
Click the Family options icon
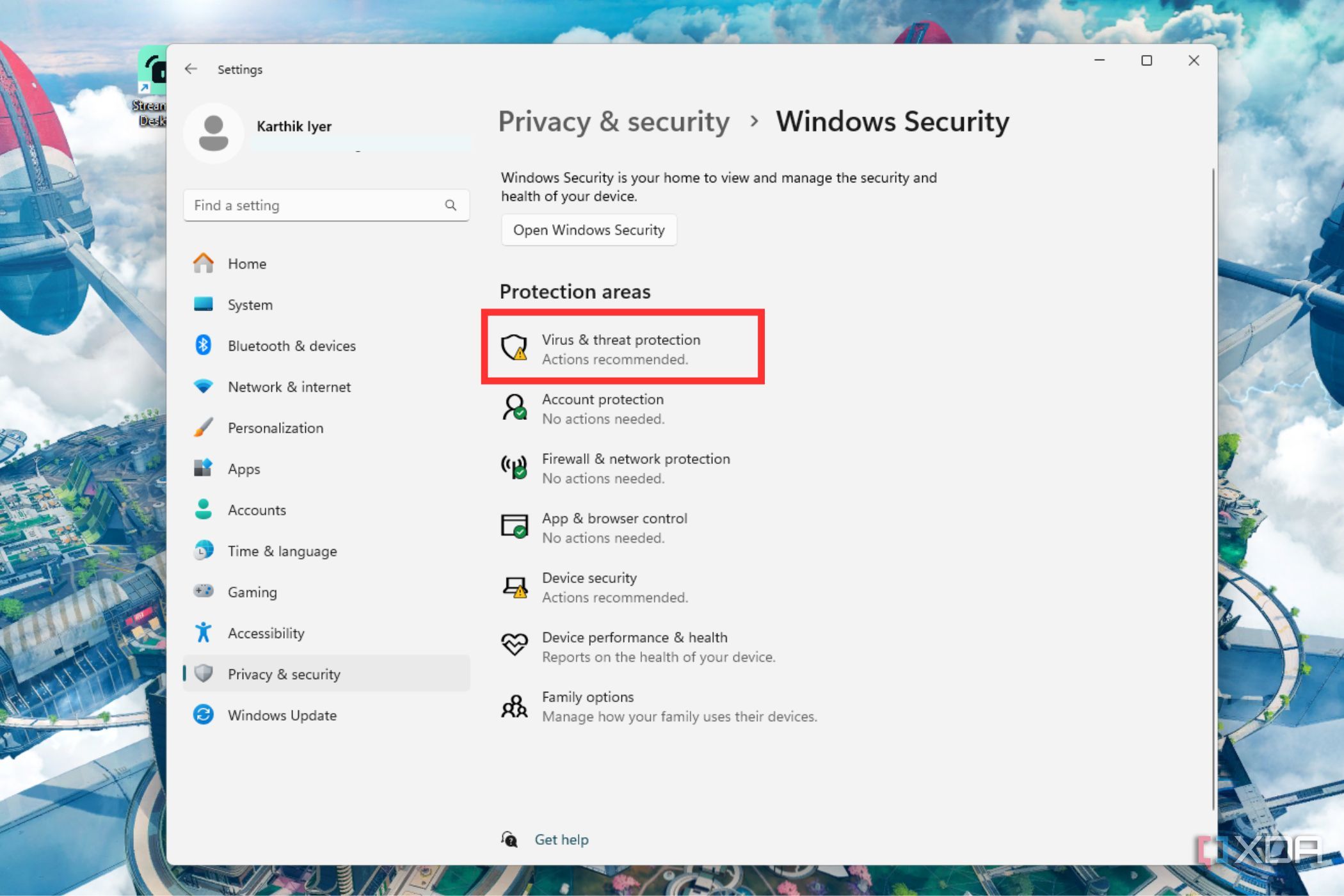pos(514,705)
